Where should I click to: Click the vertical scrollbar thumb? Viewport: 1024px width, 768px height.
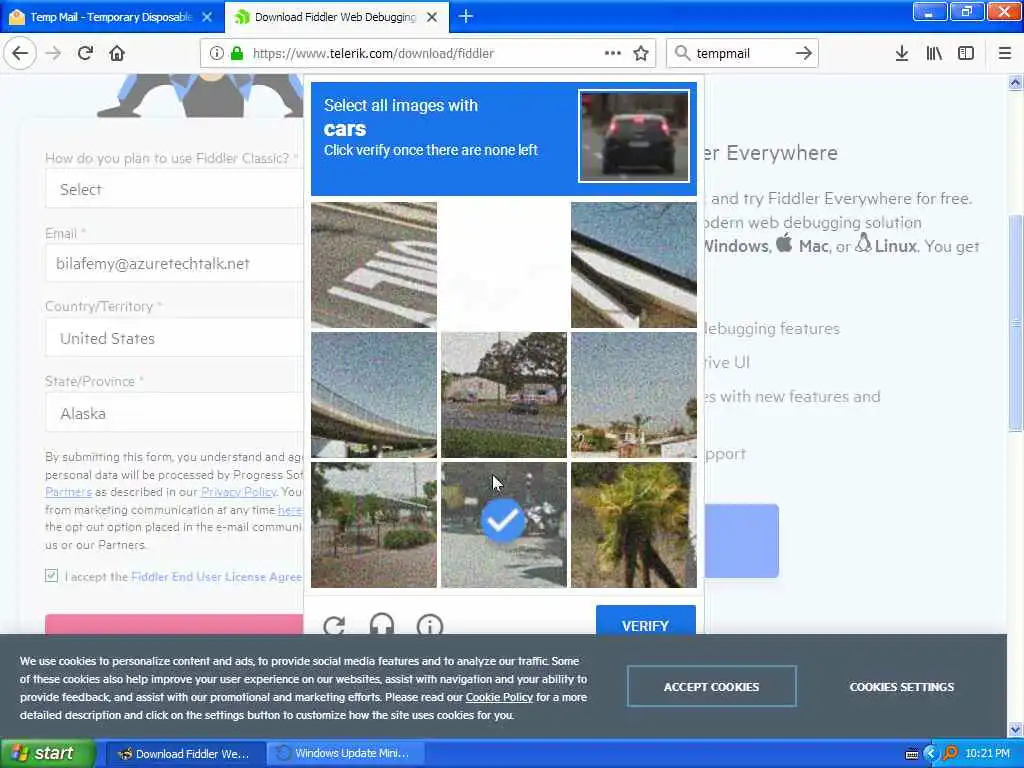[1015, 323]
